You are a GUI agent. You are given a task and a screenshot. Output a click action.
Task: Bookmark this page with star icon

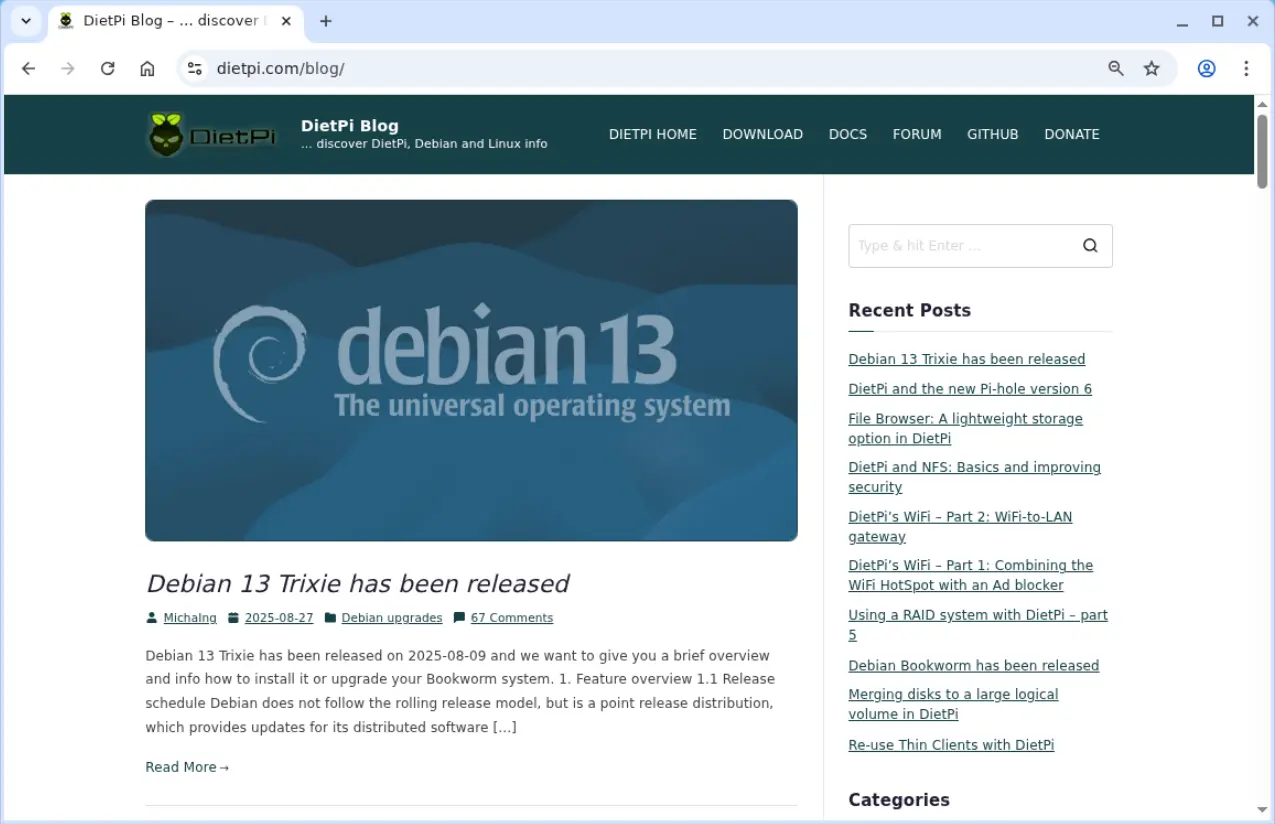(x=1152, y=69)
